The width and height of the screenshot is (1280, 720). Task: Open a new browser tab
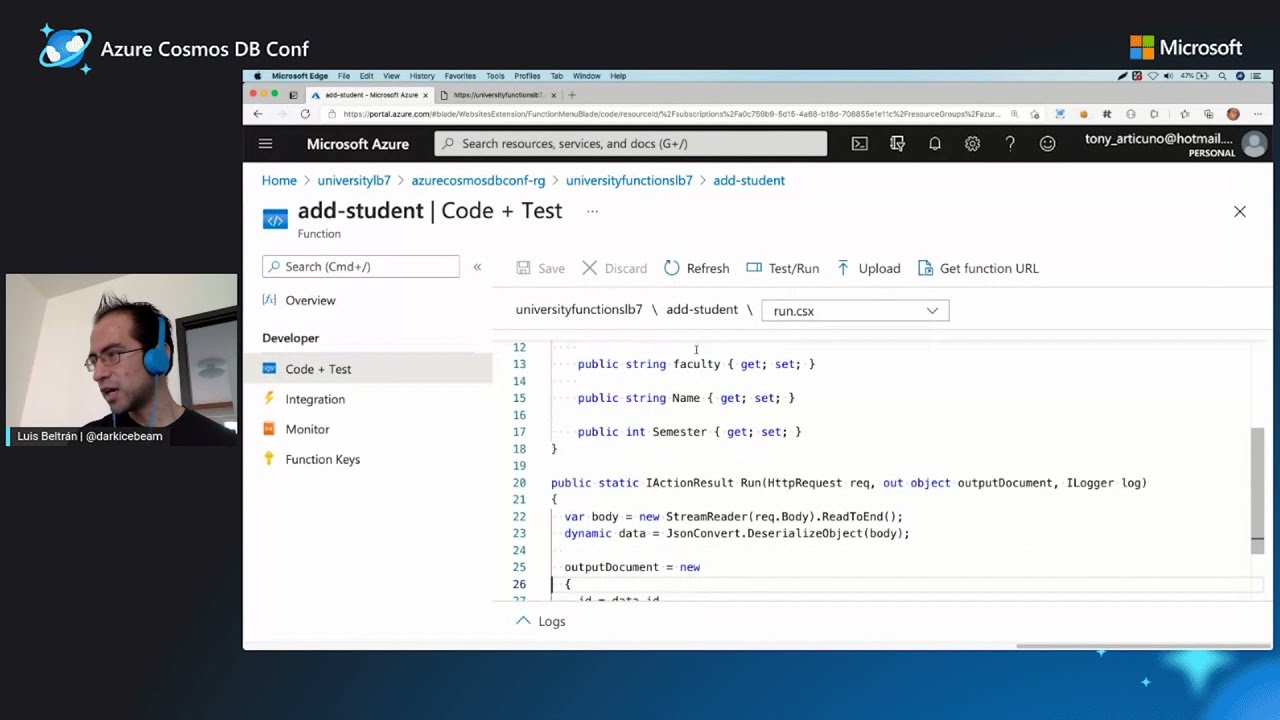pos(572,95)
